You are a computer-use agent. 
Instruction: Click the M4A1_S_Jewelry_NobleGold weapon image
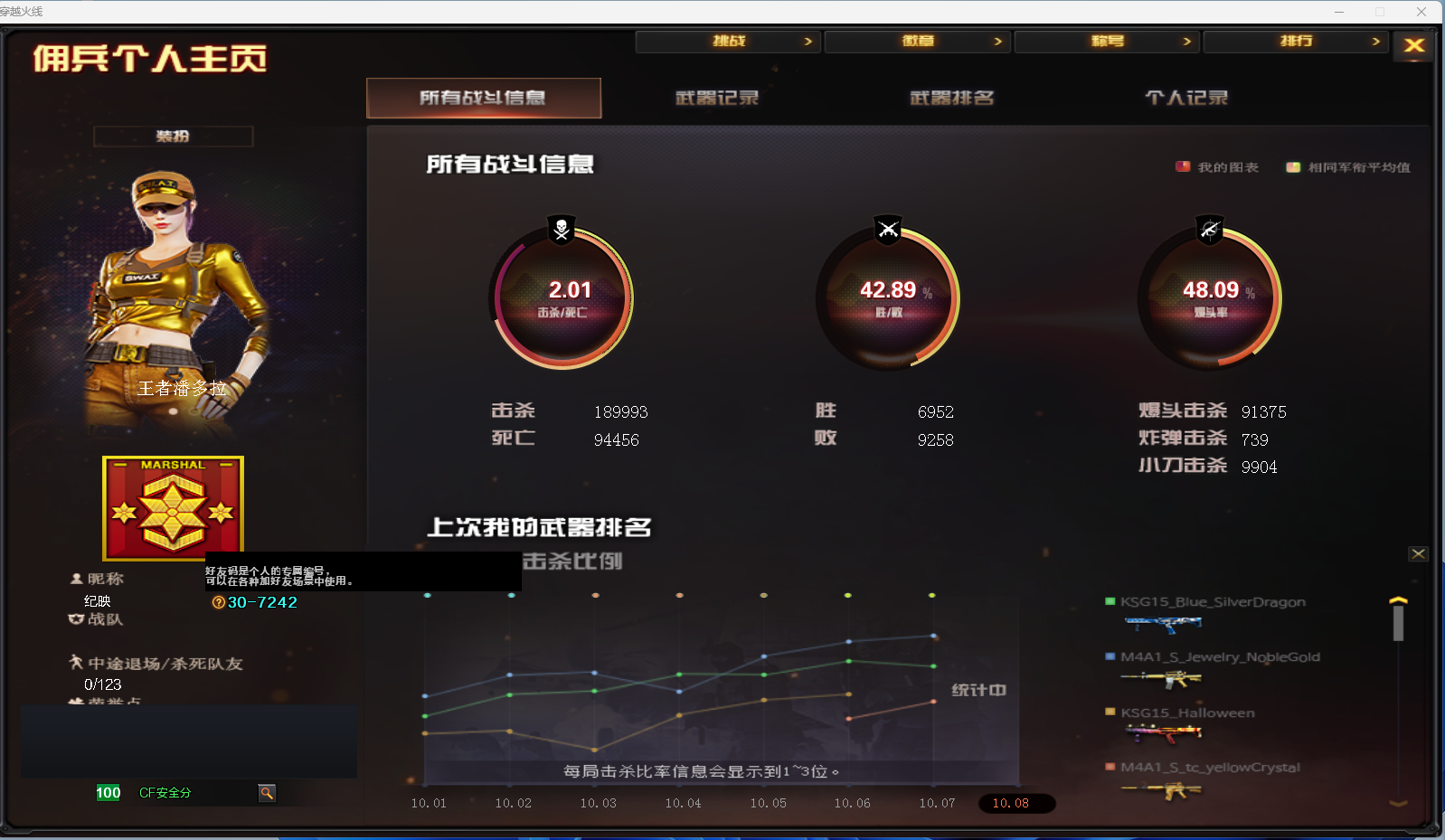tap(1161, 678)
